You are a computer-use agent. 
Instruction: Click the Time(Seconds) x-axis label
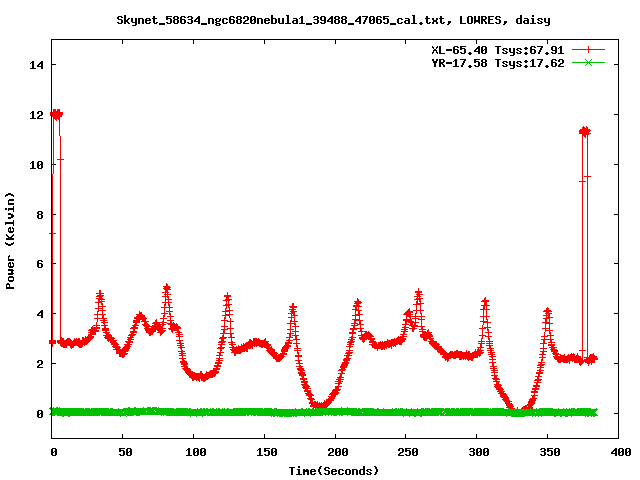coord(333,471)
